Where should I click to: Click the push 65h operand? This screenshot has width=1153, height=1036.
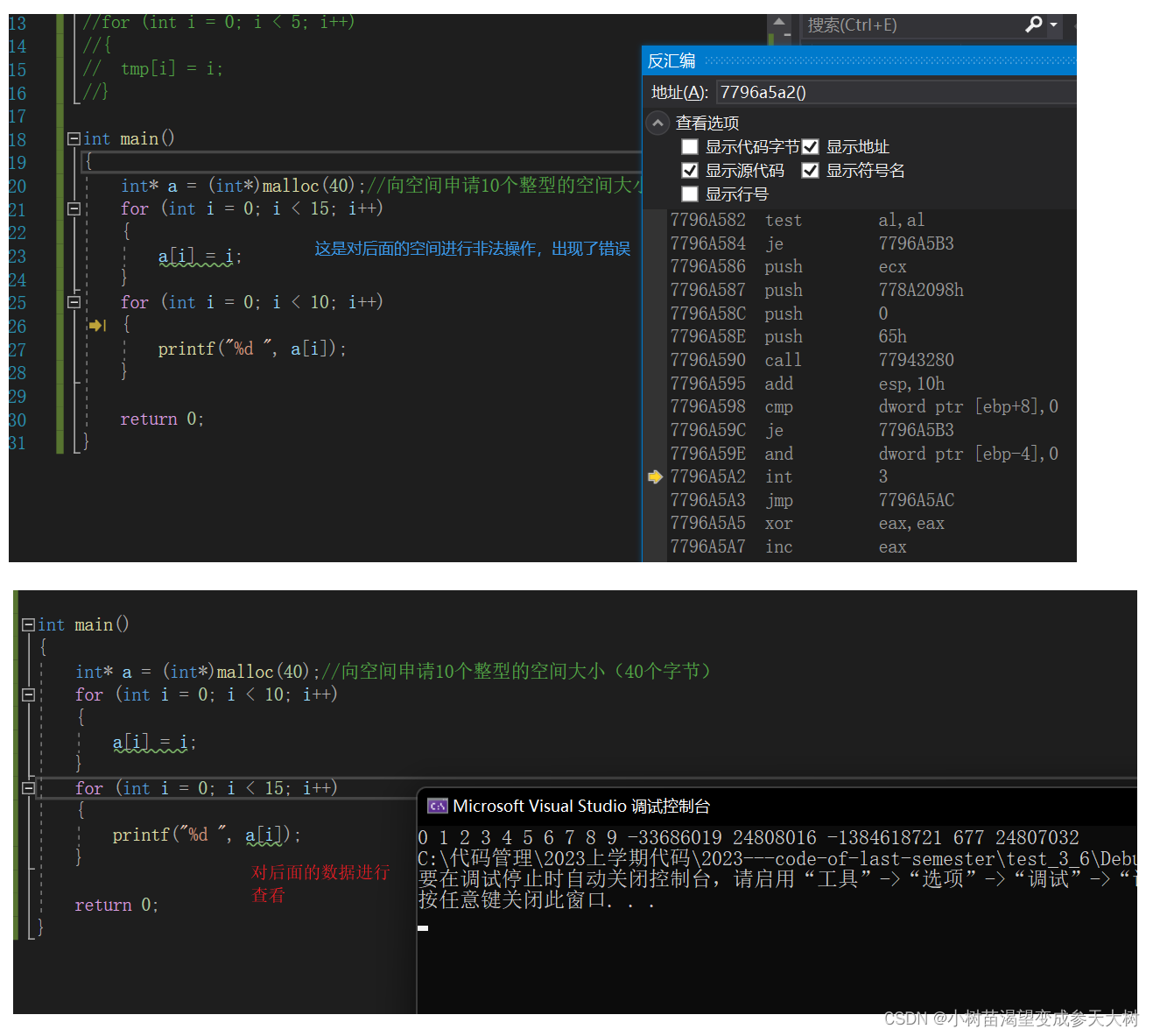892,336
